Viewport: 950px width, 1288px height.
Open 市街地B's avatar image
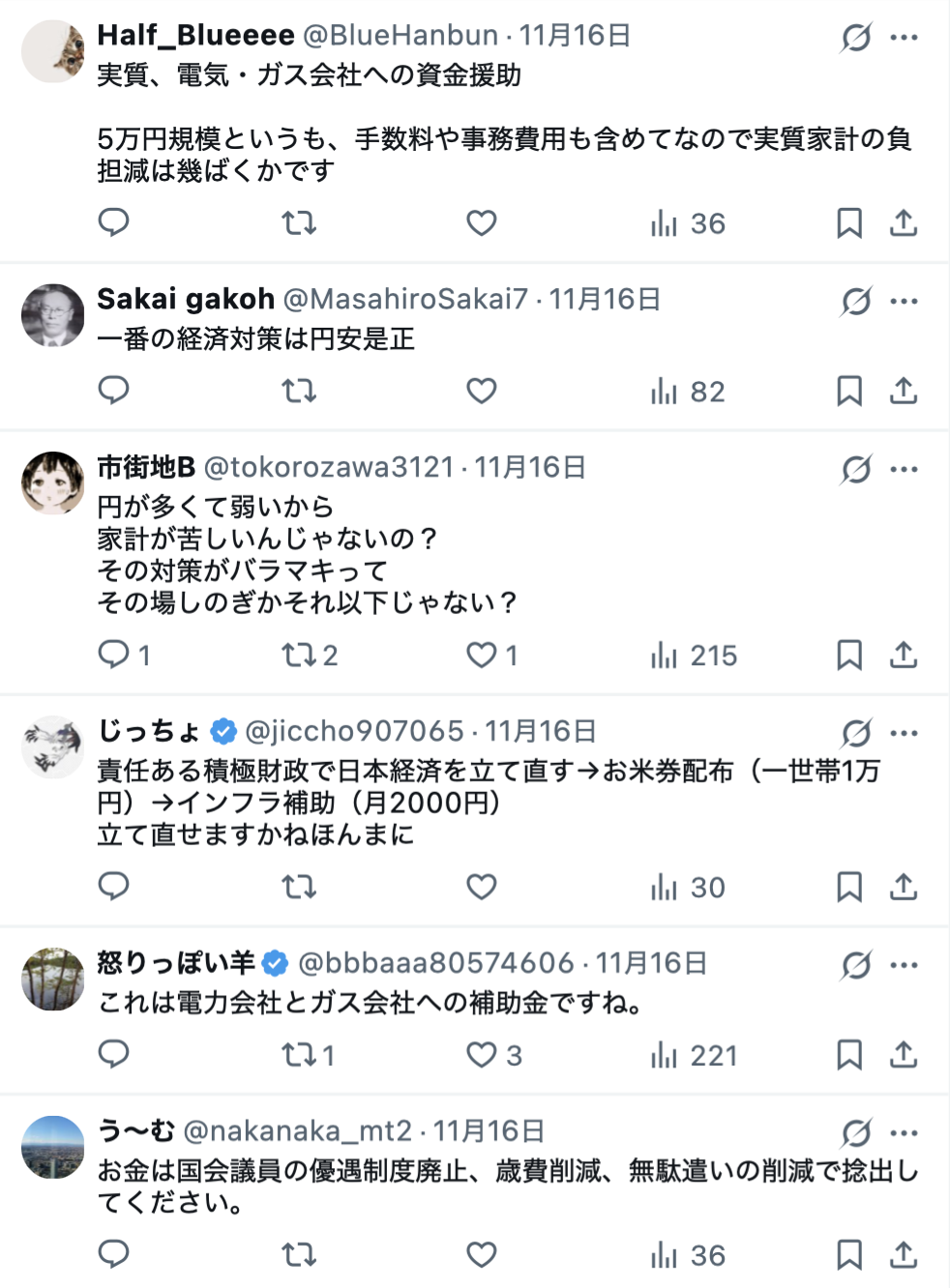pos(53,483)
